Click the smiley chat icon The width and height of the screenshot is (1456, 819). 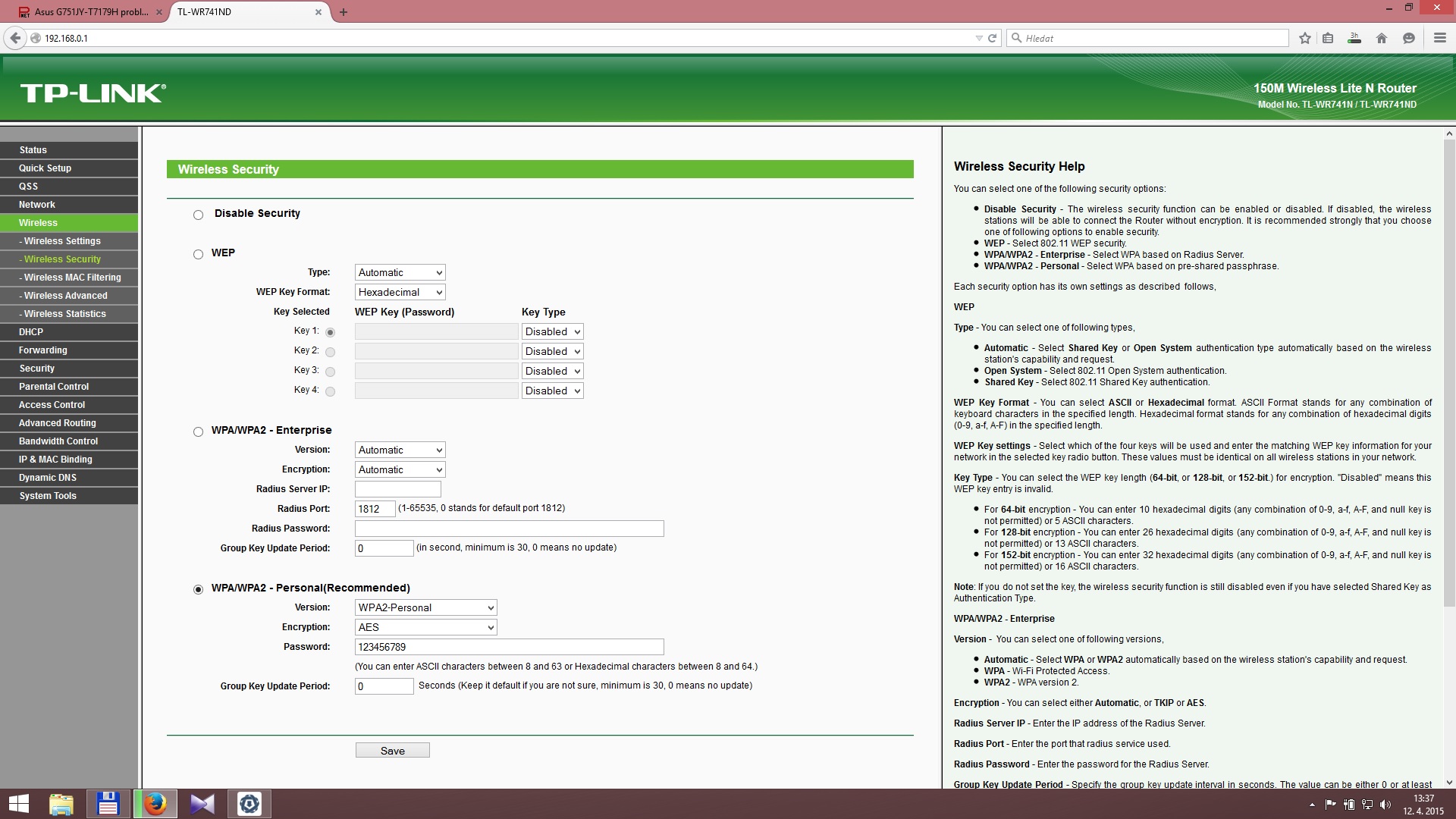point(1409,38)
